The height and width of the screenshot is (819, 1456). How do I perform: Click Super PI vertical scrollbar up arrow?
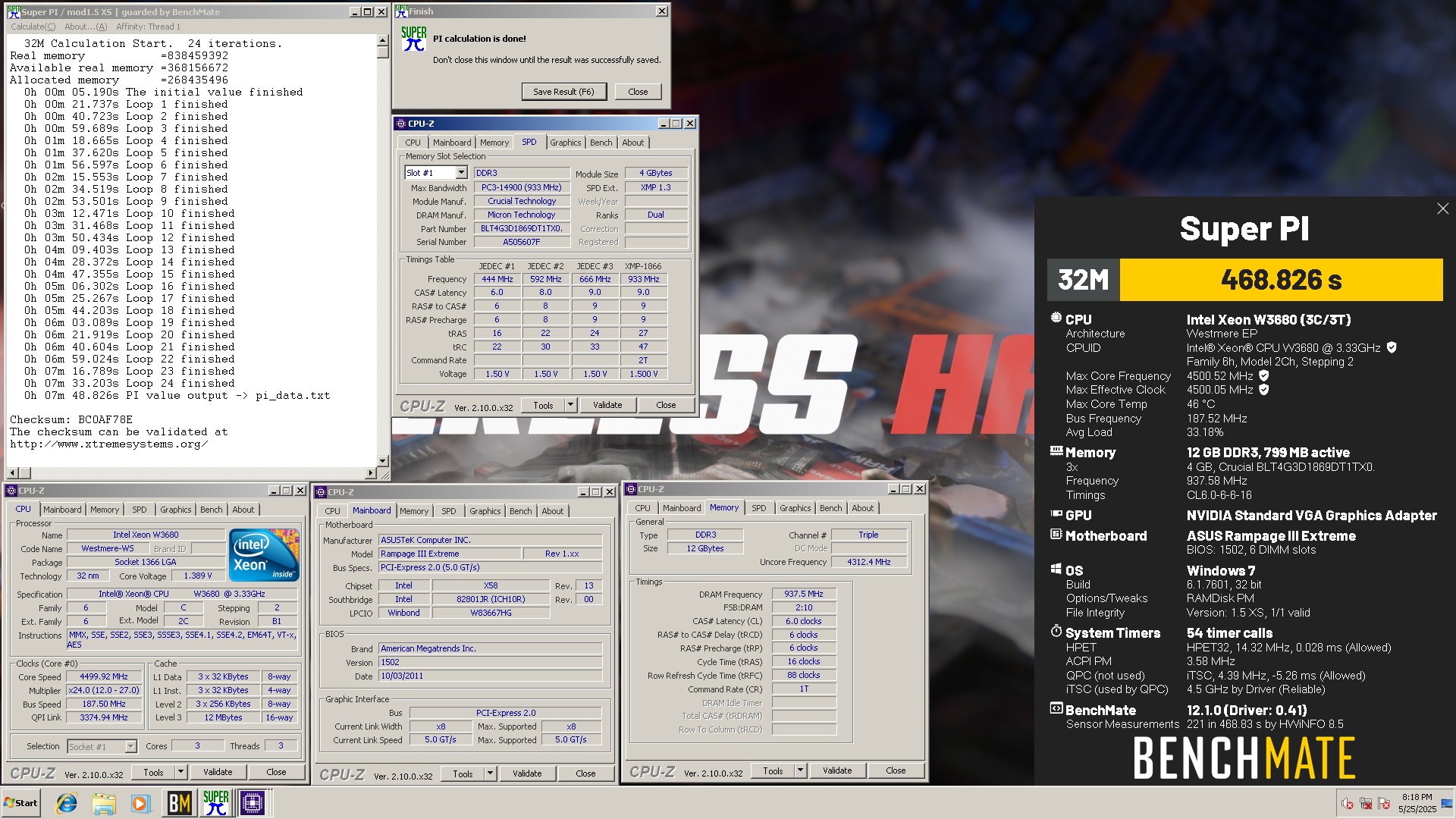point(382,41)
